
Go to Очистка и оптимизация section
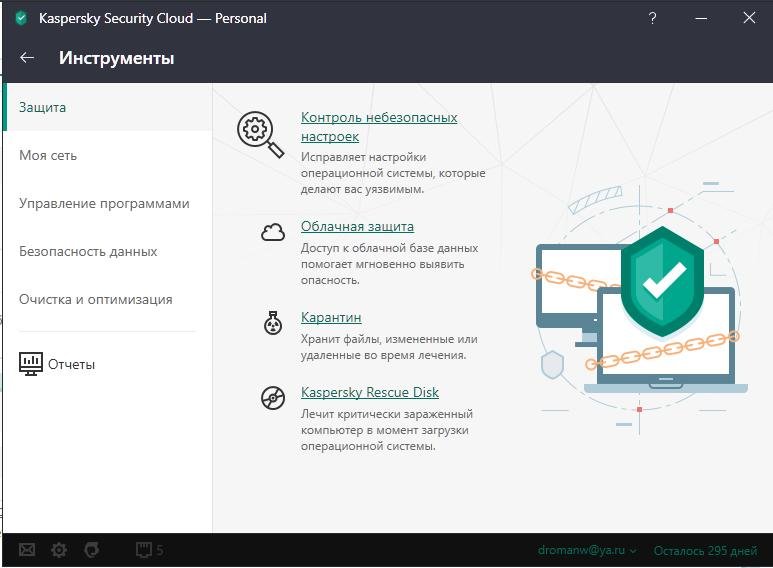pyautogui.click(x=107, y=299)
